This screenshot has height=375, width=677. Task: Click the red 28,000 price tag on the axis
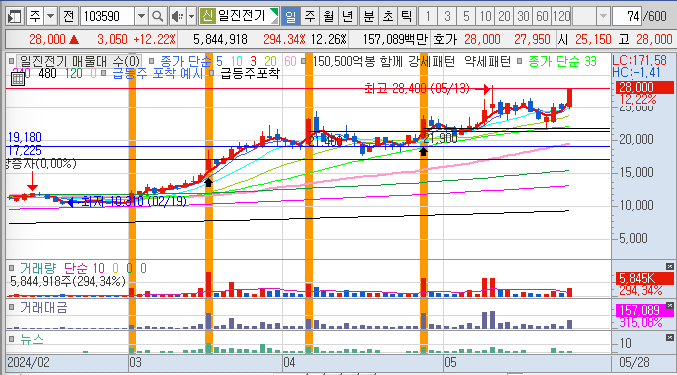tap(645, 88)
